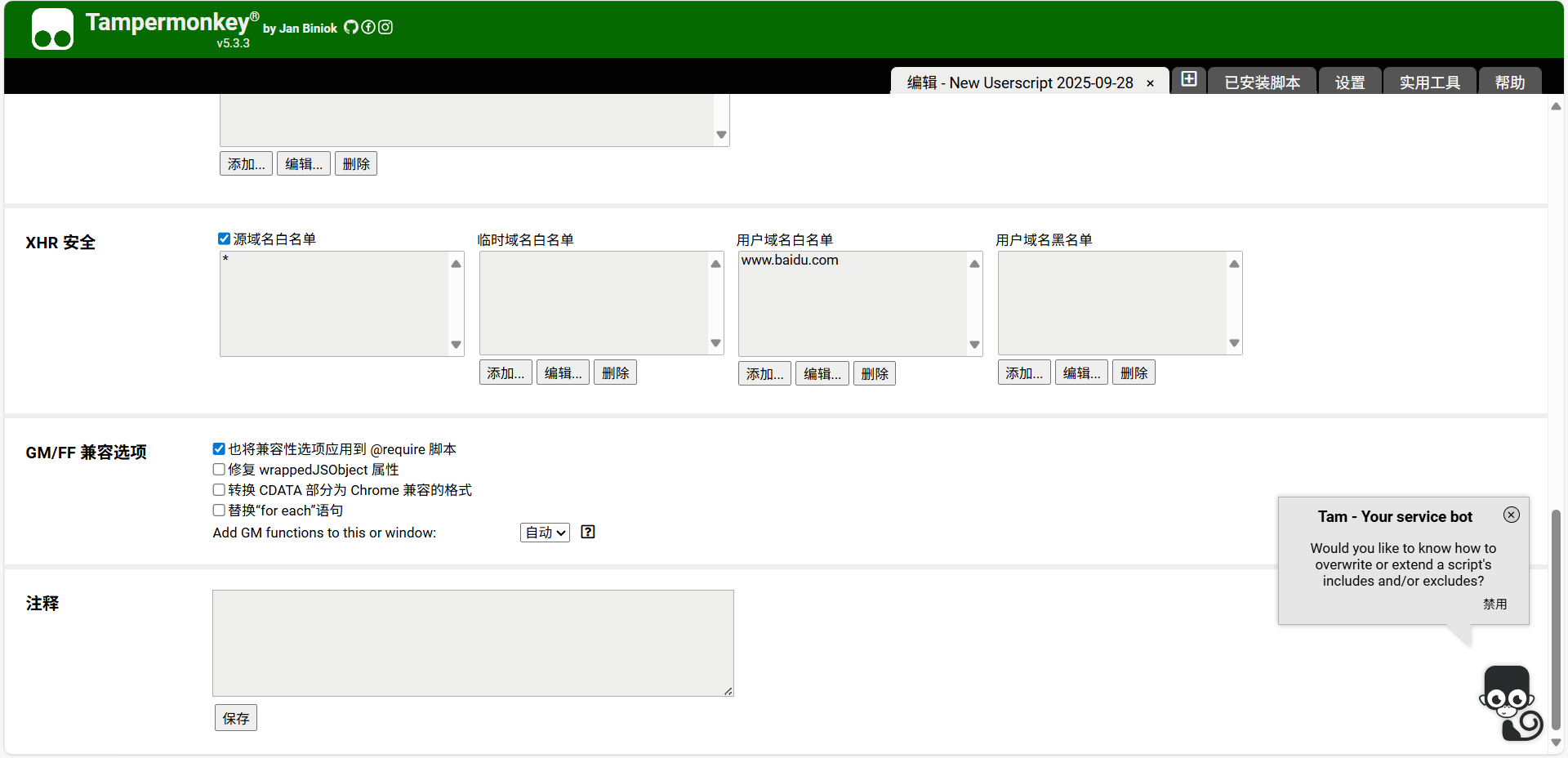Click inside the 注释 text area
1568x758 pixels.
pos(473,643)
